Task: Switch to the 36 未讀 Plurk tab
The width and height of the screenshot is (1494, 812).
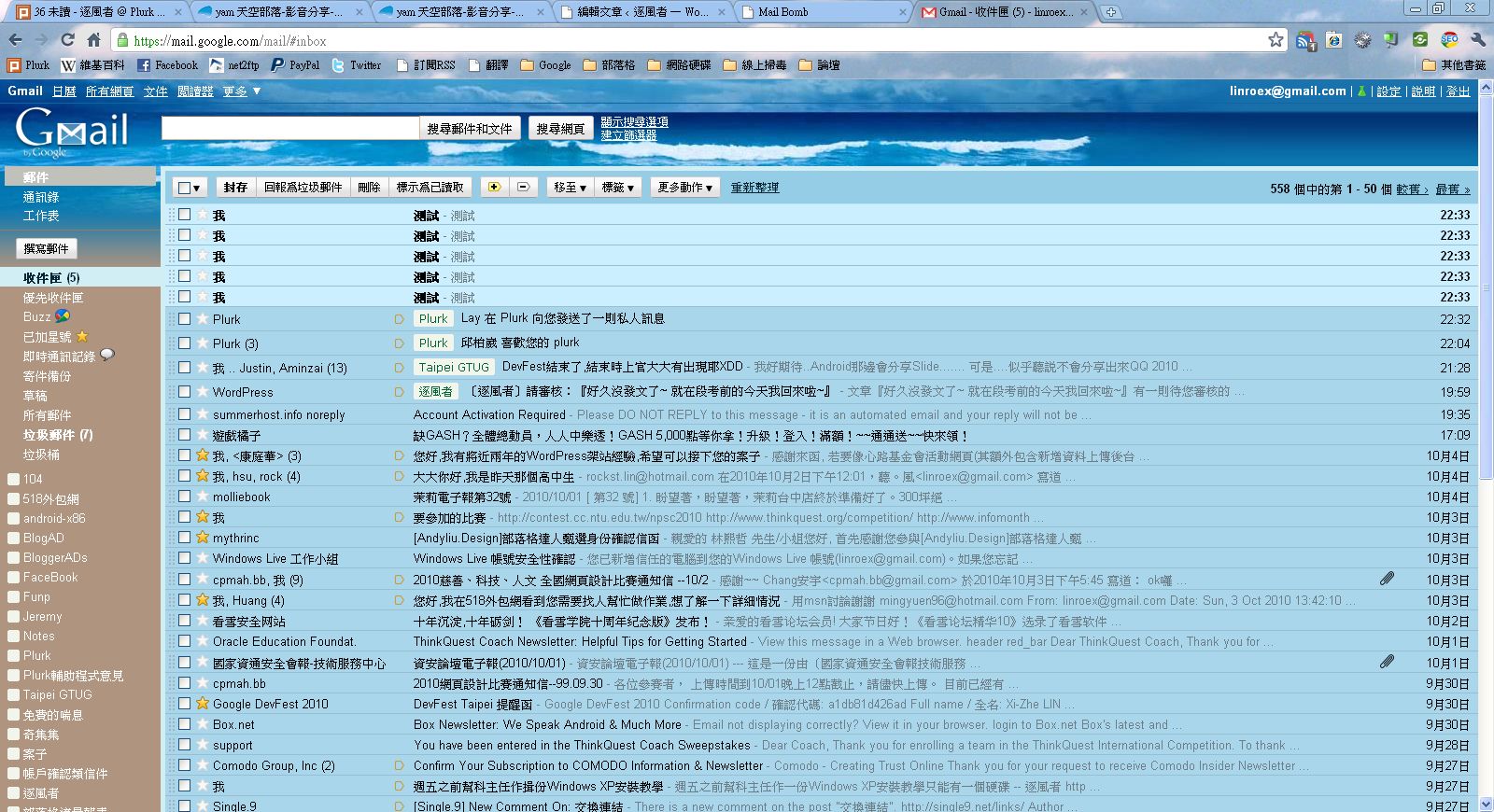Action: point(97,12)
